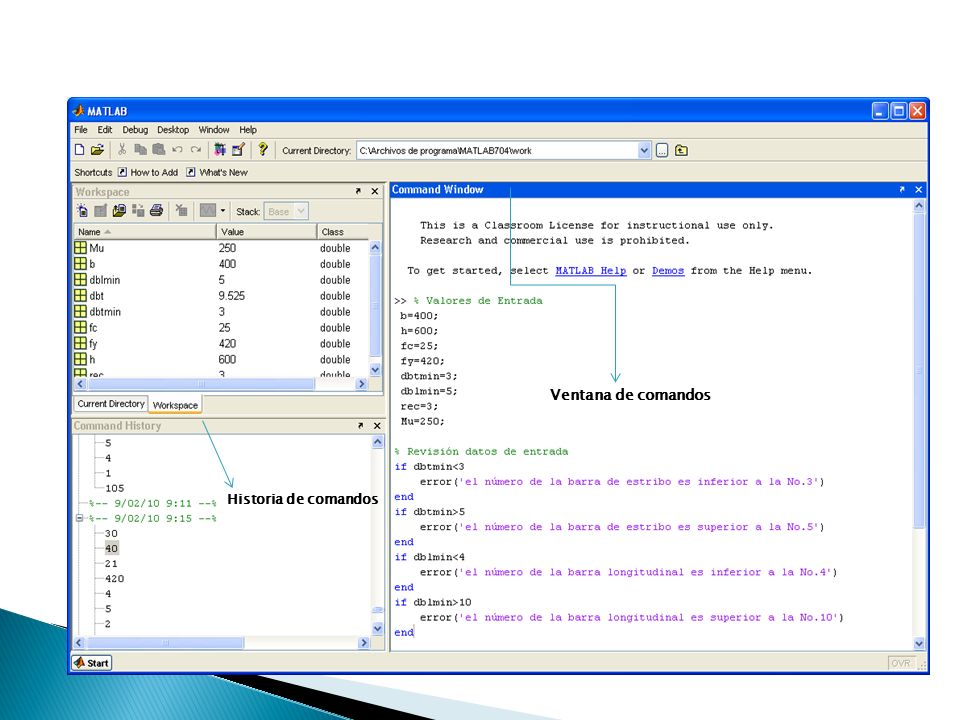Click the Demos link
The width and height of the screenshot is (960, 720).
point(667,271)
